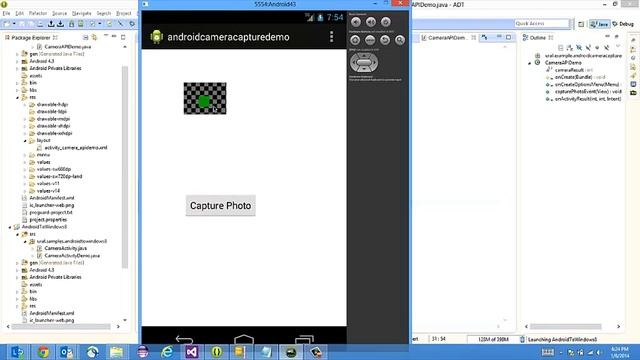Image resolution: width=640 pixels, height=360 pixels.
Task: Expand the menu folder
Action: (x=25, y=155)
